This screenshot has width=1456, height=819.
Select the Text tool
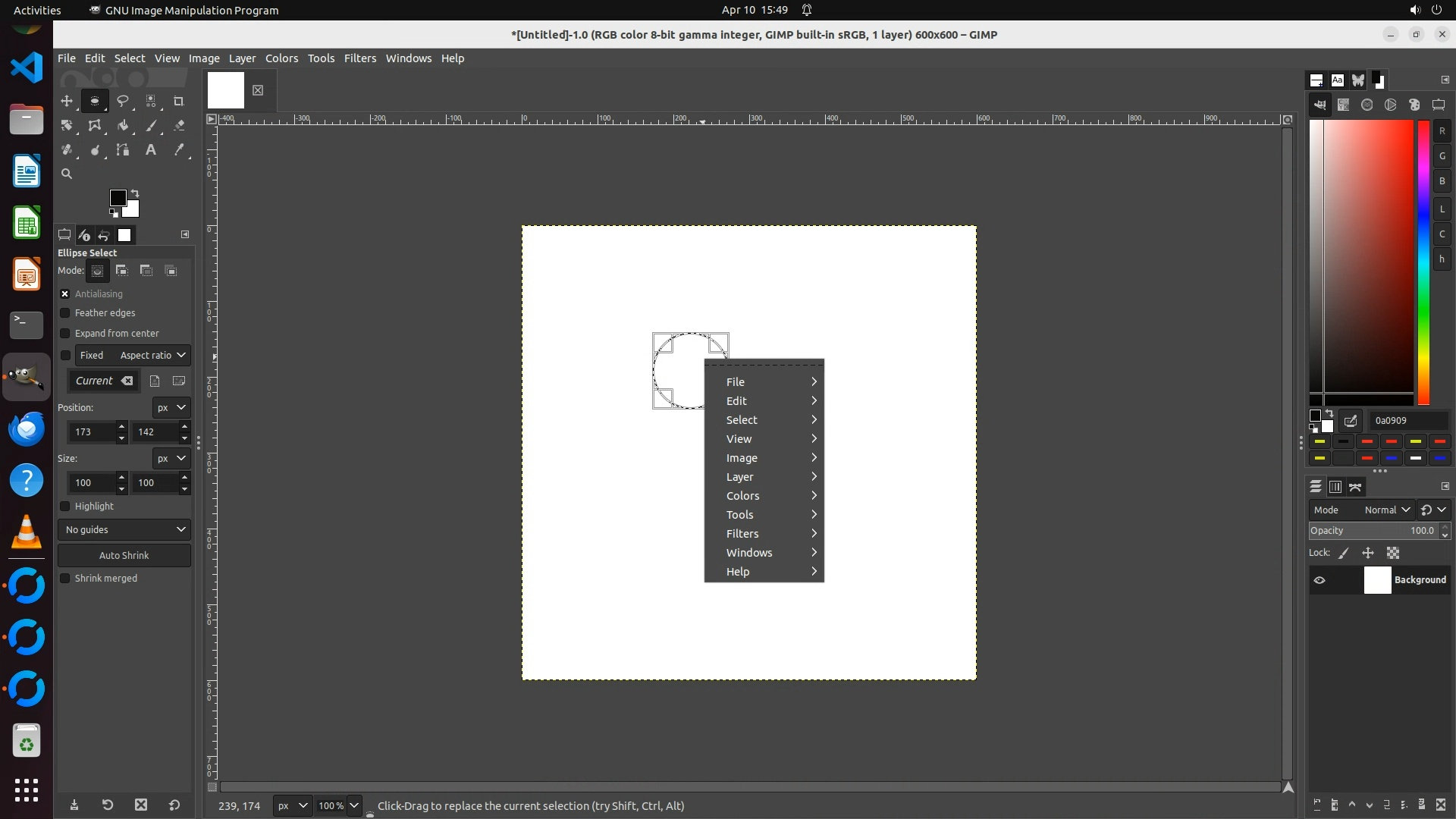click(x=151, y=150)
